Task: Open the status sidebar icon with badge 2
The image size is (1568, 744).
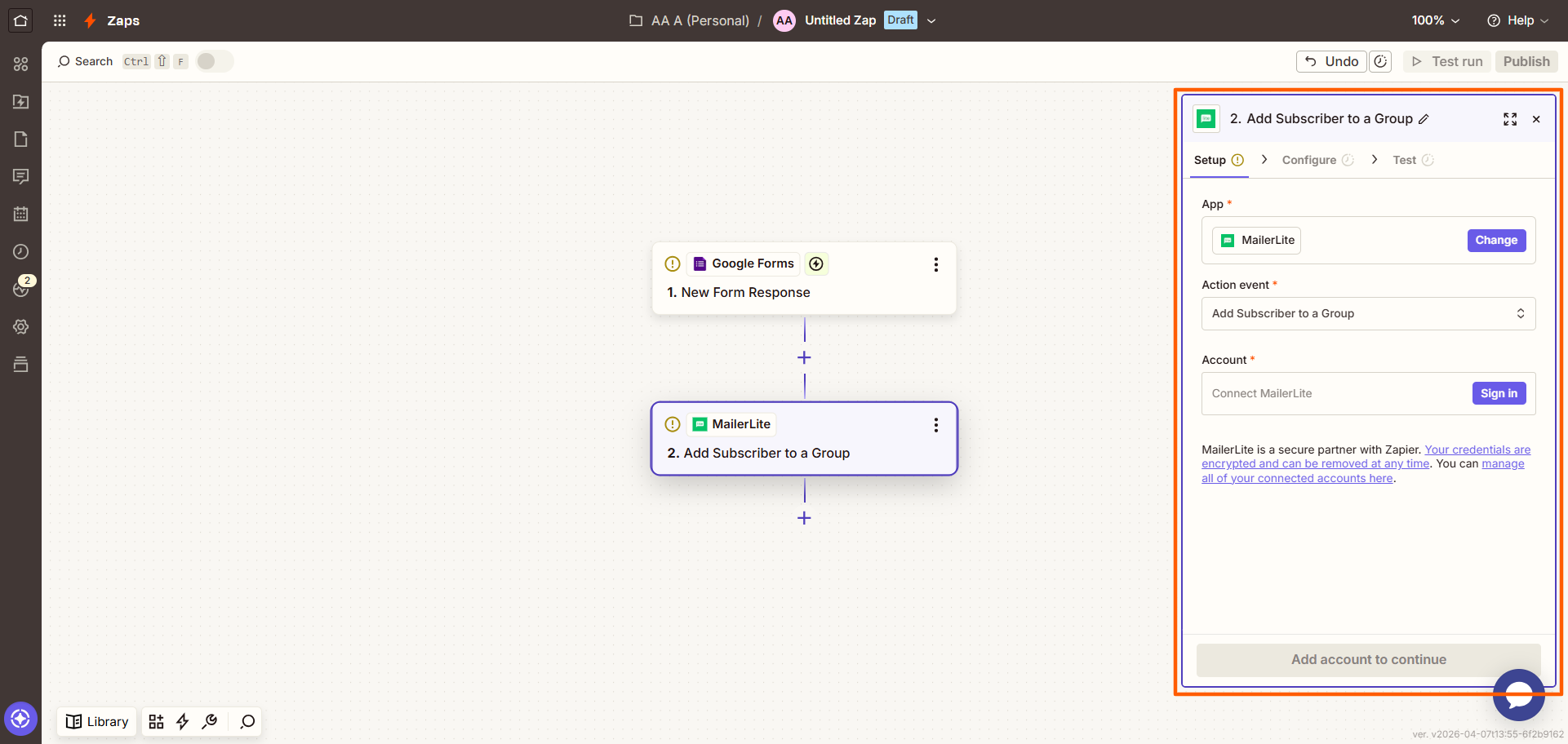Action: (x=22, y=288)
